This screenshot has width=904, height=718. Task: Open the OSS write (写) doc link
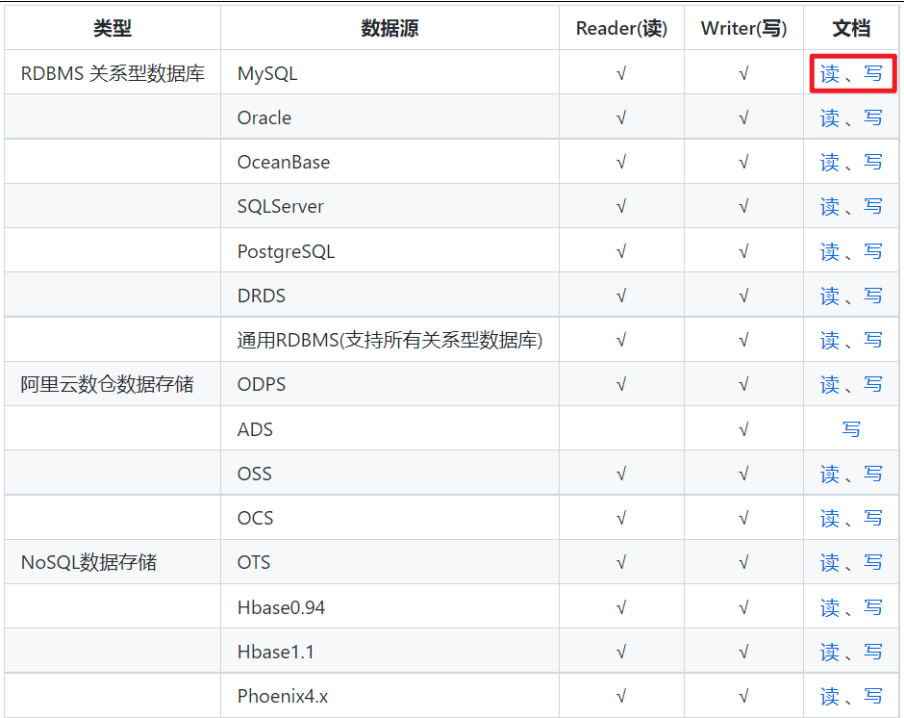click(873, 474)
